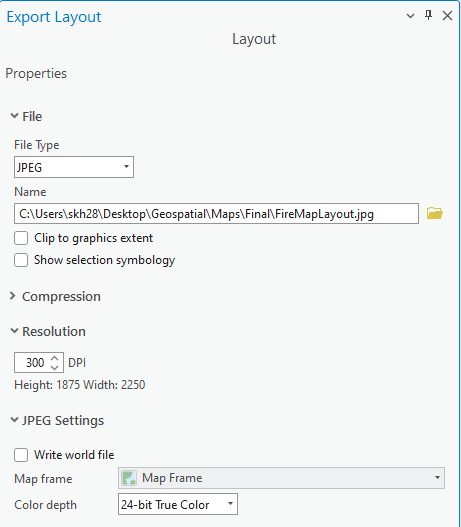
Task: Open the Map frame dropdown
Action: 281,478
